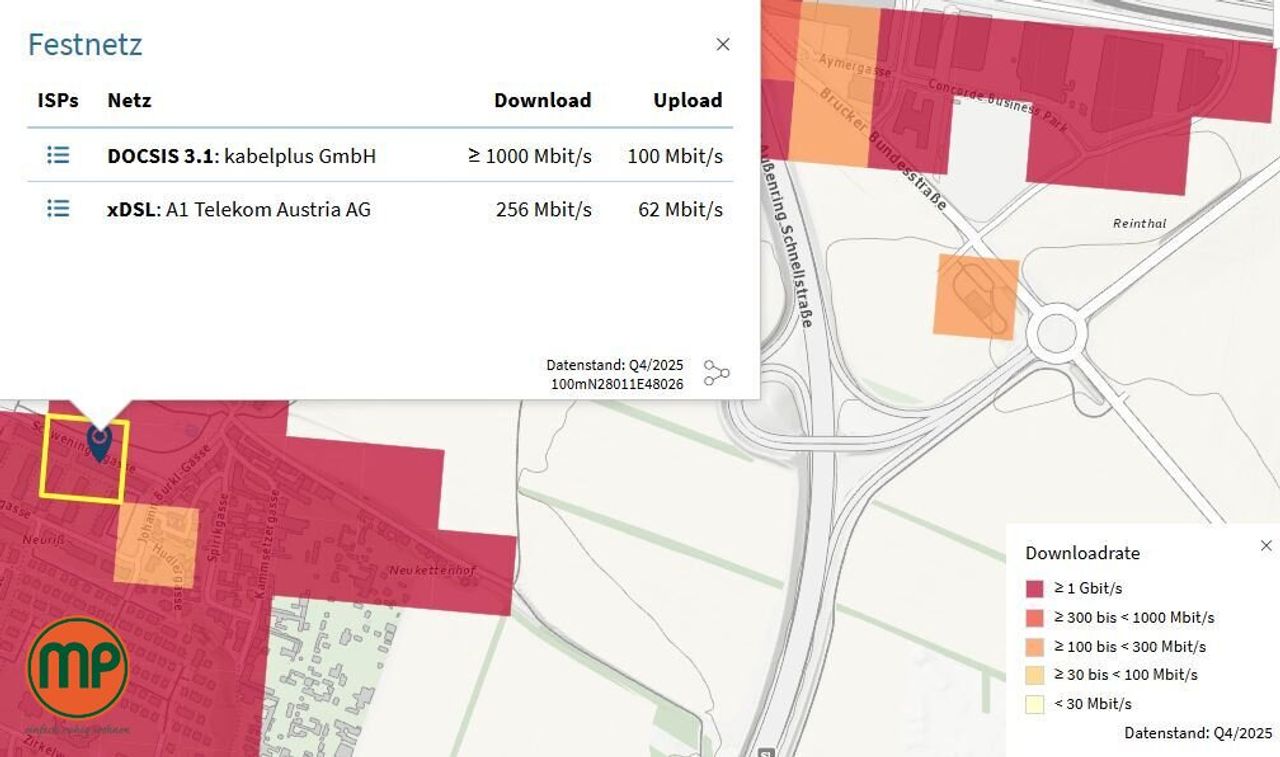Image resolution: width=1280 pixels, height=757 pixels.
Task: Click the blue map pin marker
Action: (x=99, y=443)
